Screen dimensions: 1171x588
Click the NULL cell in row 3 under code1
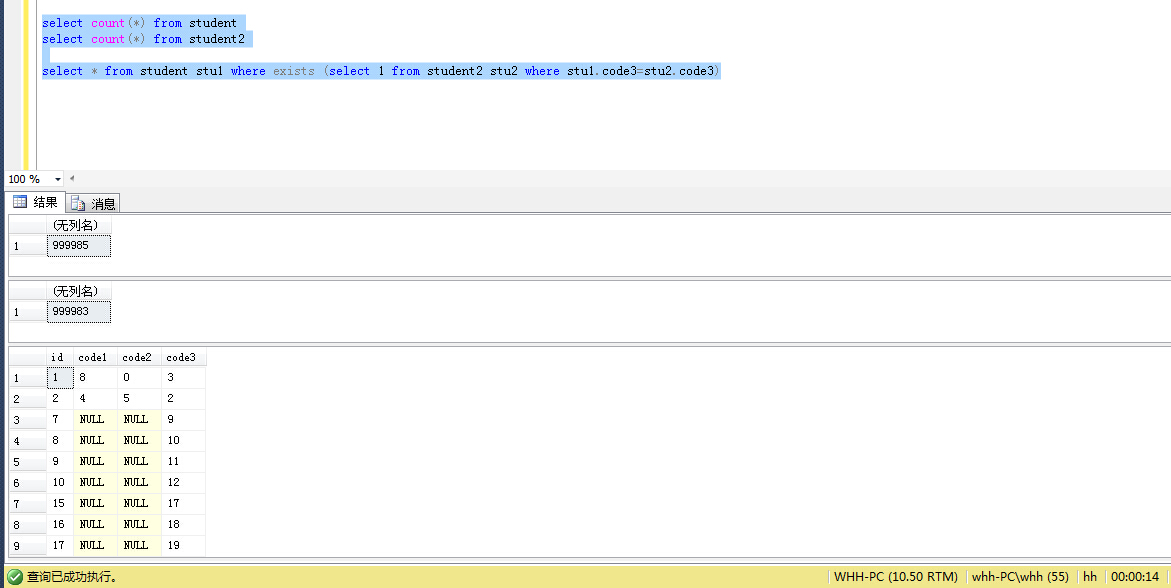pos(91,419)
